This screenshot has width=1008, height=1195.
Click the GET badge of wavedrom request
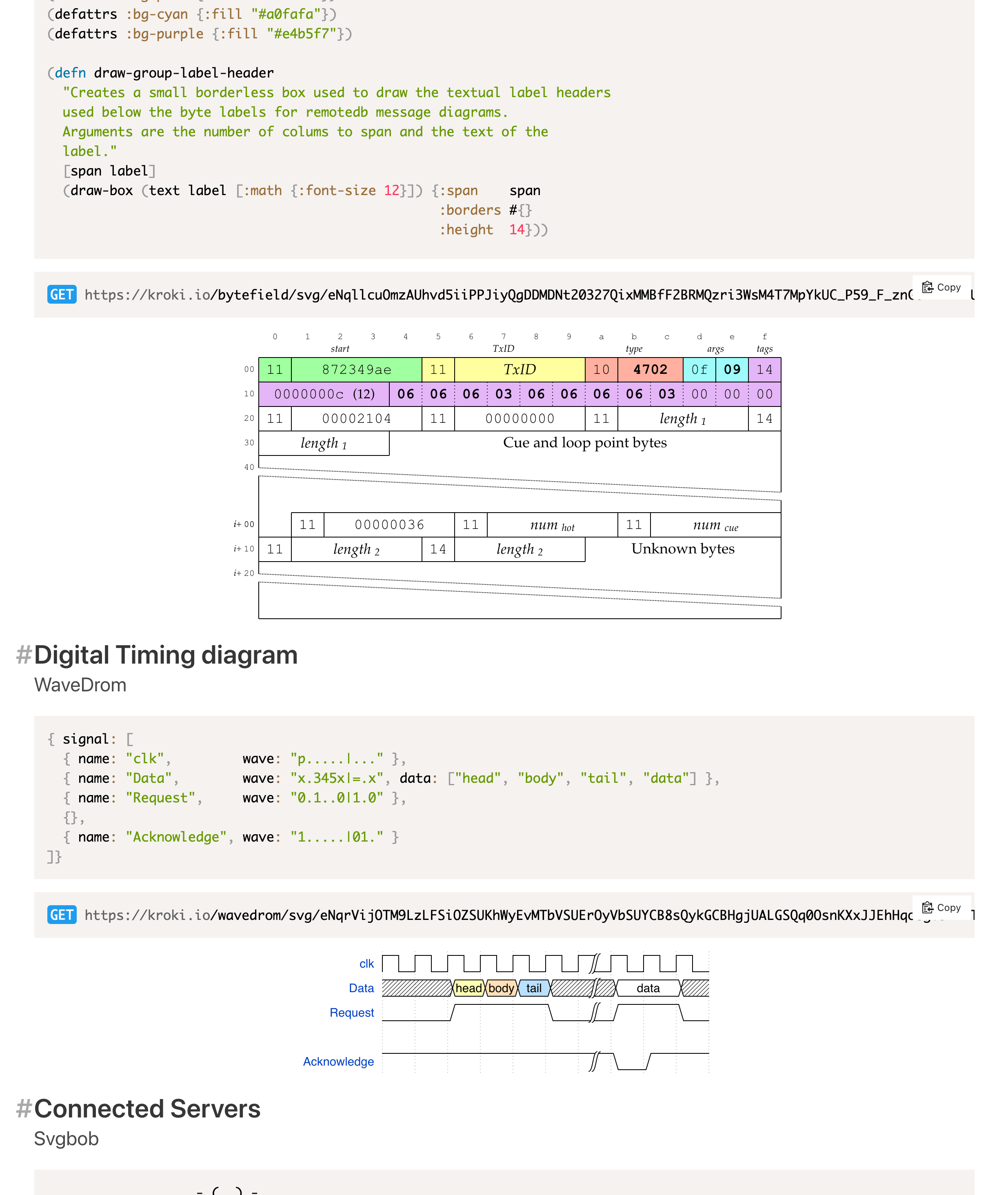point(62,915)
